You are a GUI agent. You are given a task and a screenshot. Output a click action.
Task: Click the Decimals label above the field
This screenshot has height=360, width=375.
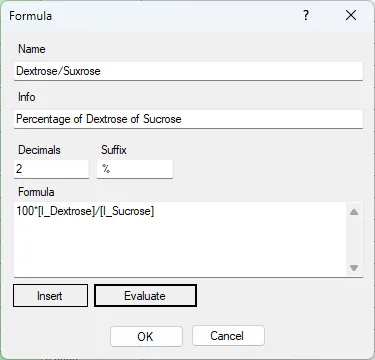[x=39, y=150]
